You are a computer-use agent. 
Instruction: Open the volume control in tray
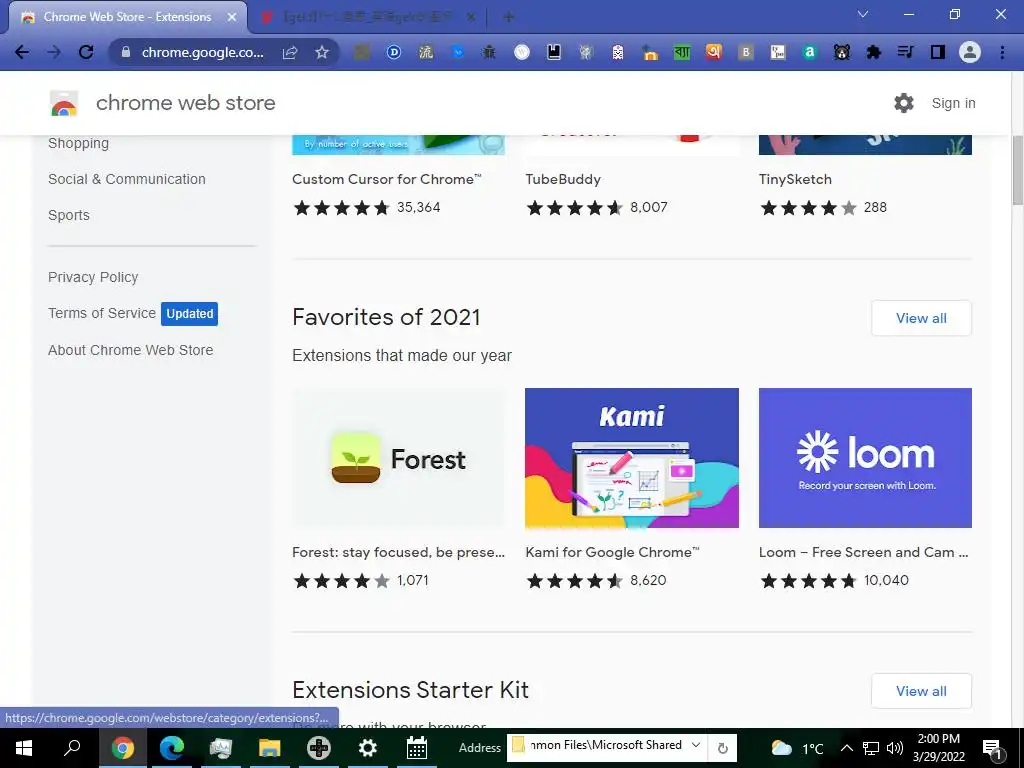coord(895,748)
